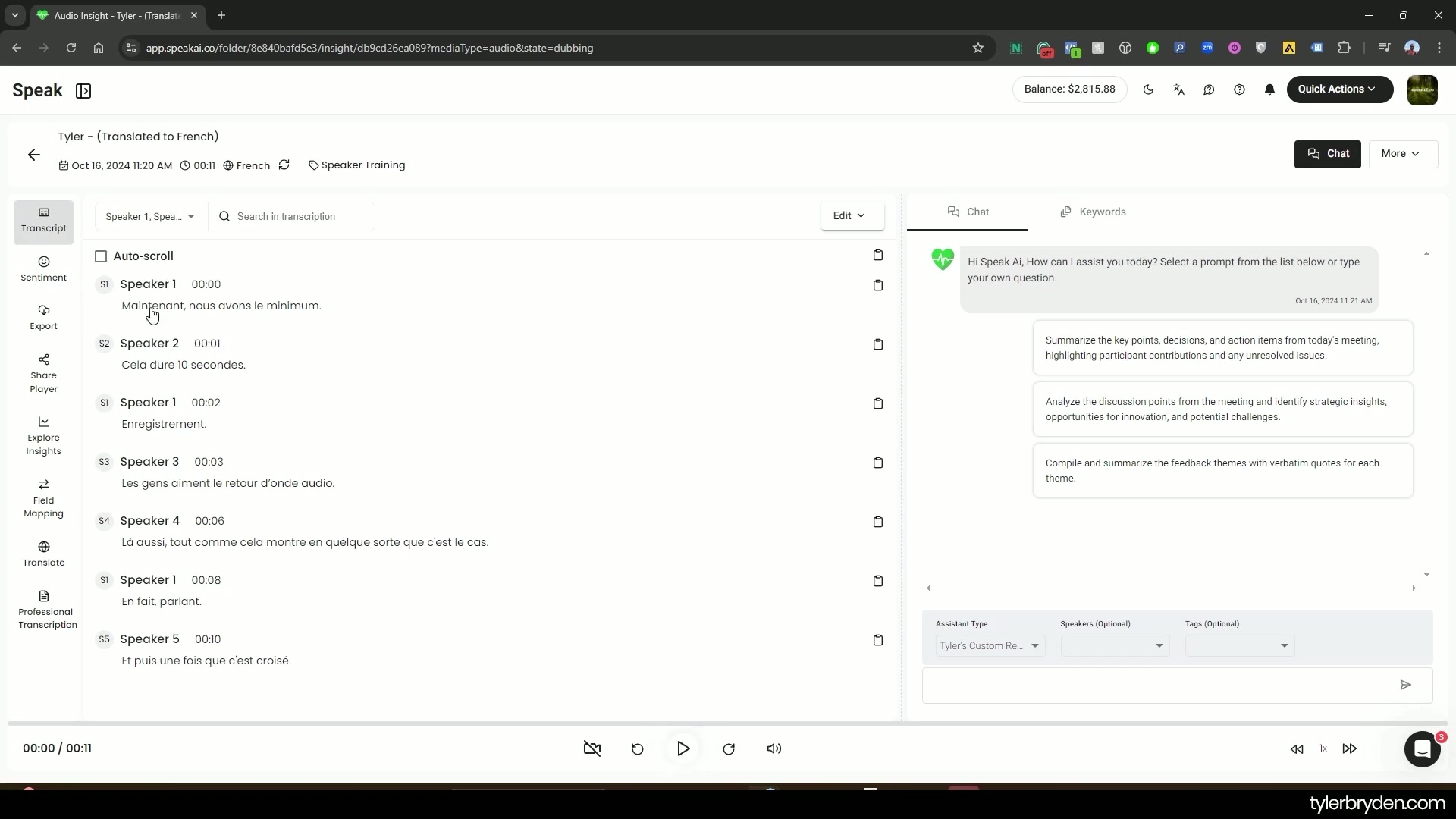Image resolution: width=1456 pixels, height=819 pixels.
Task: Click the Speaker 3 name label
Action: click(149, 462)
